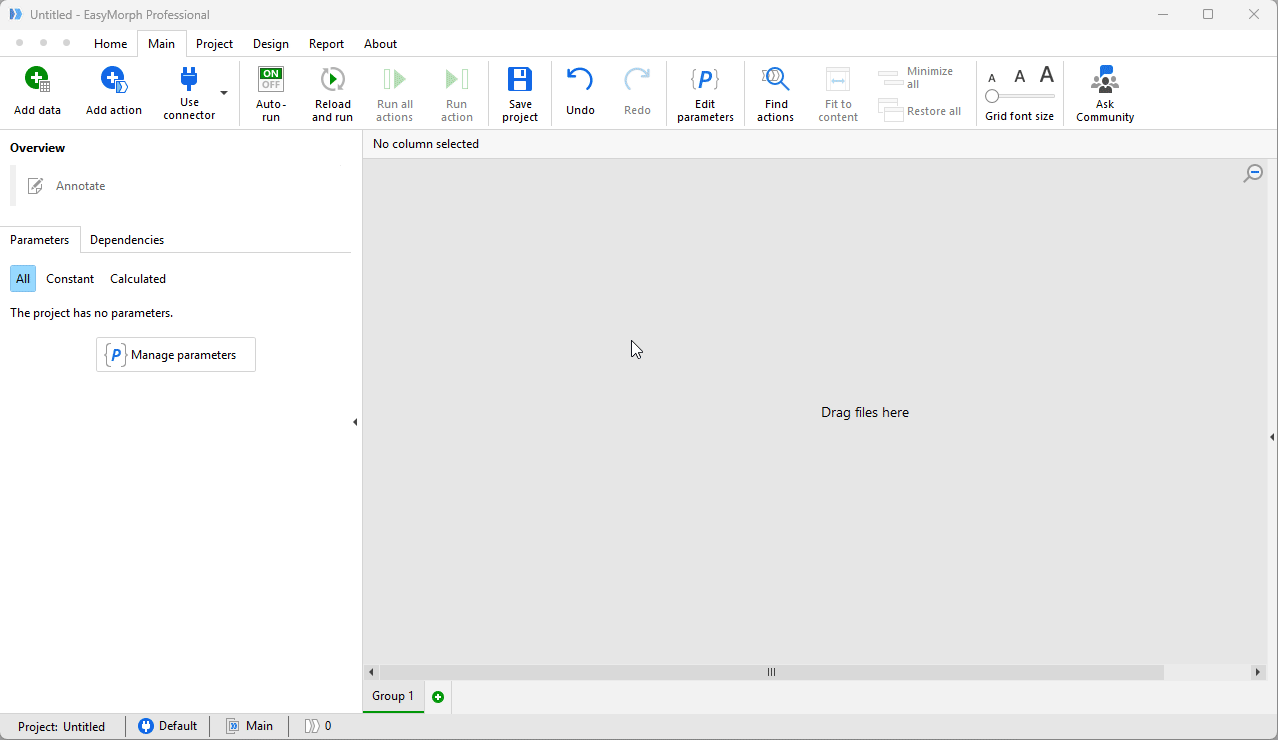
Task: Save the project with the floppy icon
Action: tap(520, 80)
